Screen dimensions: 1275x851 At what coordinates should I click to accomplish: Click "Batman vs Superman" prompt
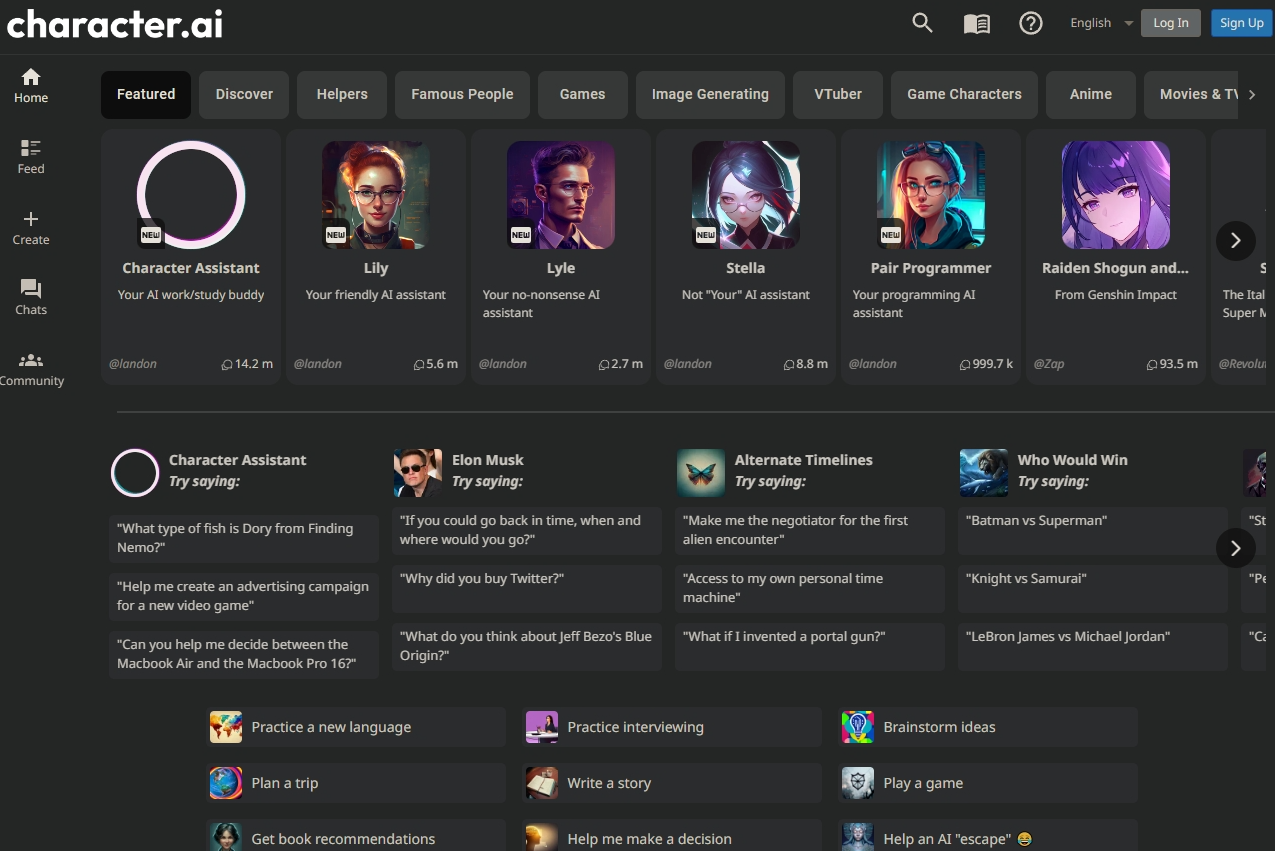(1093, 530)
